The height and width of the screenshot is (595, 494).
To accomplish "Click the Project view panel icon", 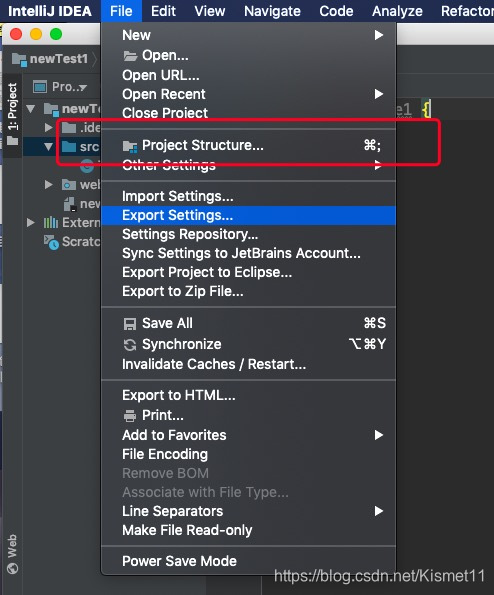I will 39,87.
